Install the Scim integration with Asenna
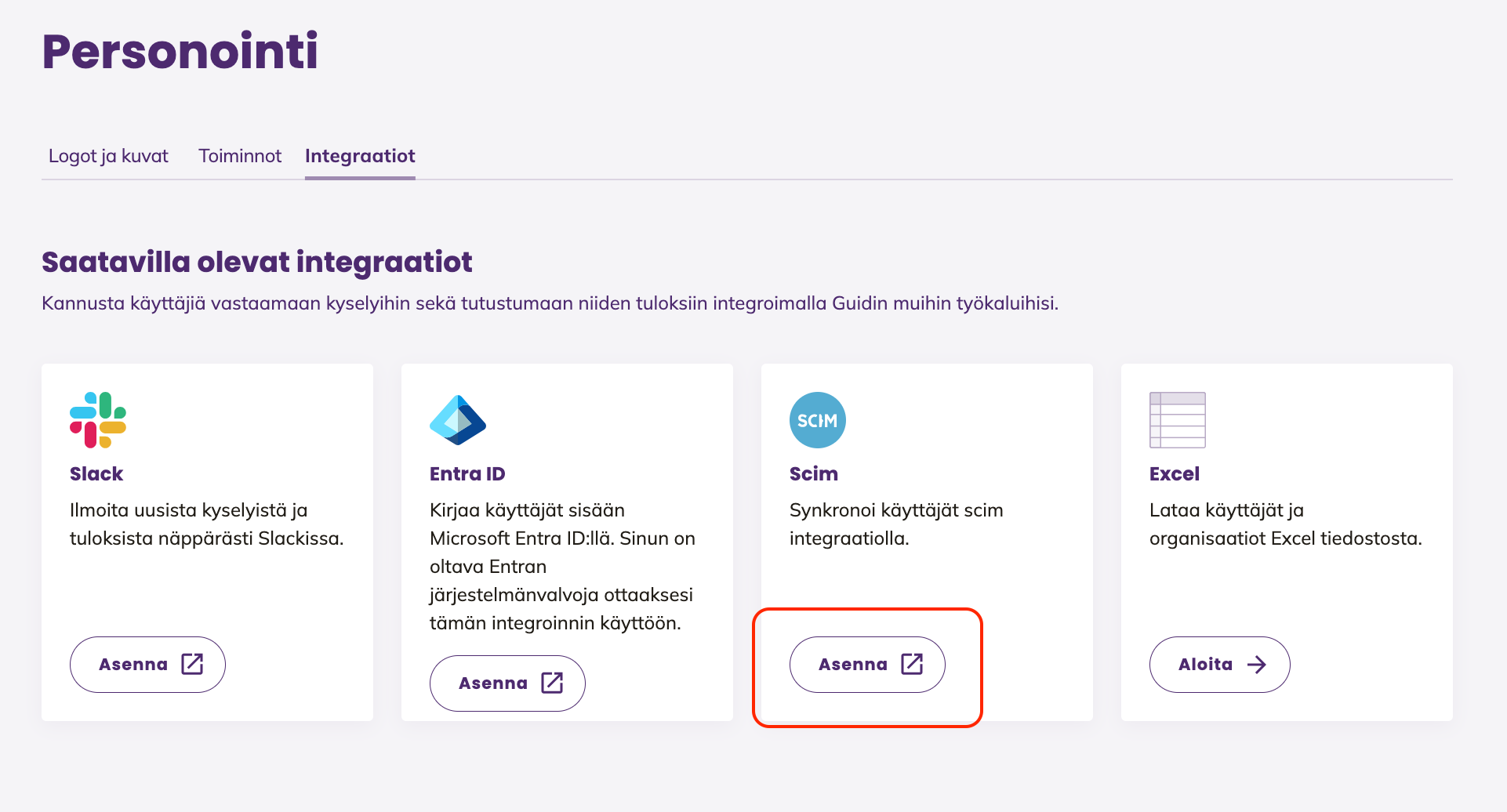1507x812 pixels. click(867, 665)
